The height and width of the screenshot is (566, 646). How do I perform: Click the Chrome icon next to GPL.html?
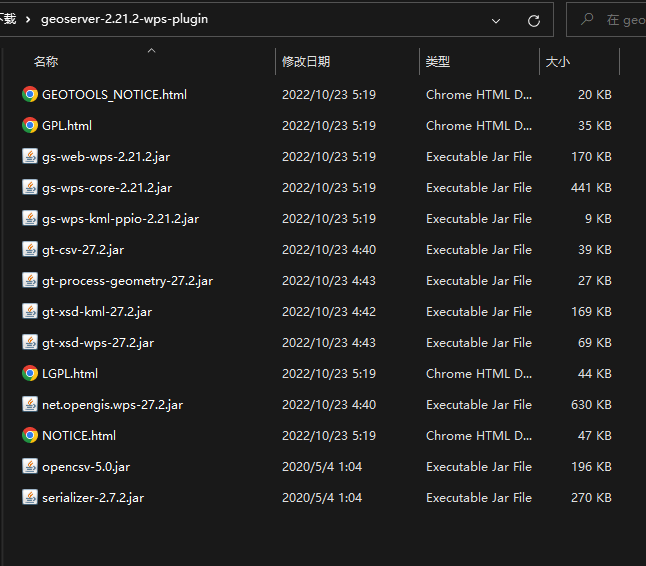[30, 126]
